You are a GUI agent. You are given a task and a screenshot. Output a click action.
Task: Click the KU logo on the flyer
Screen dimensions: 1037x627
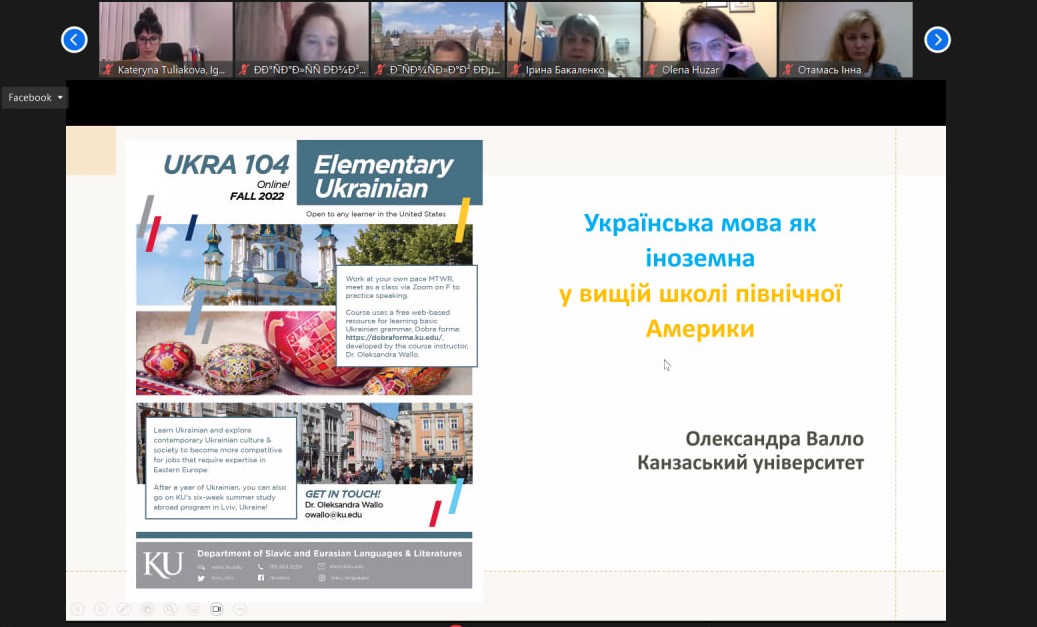coord(163,564)
